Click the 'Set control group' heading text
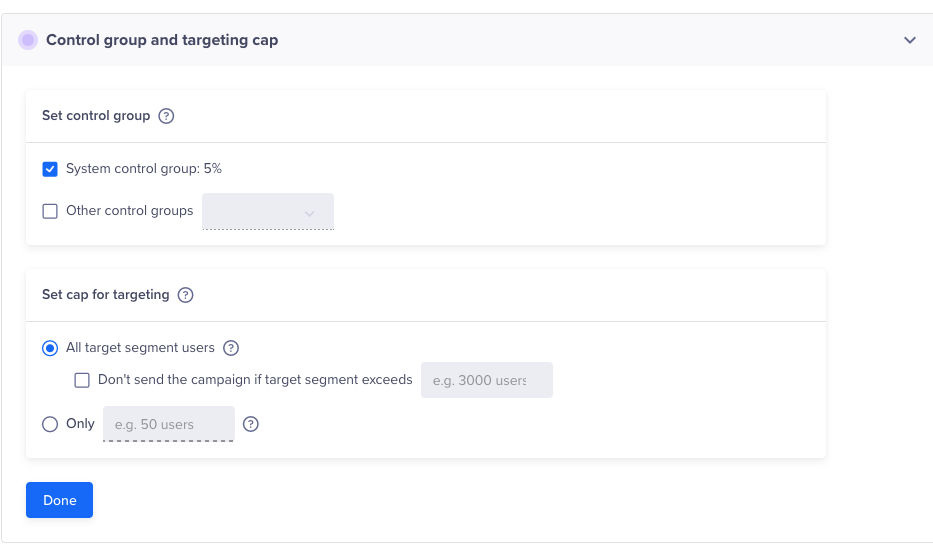This screenshot has width=933, height=549. 96,116
